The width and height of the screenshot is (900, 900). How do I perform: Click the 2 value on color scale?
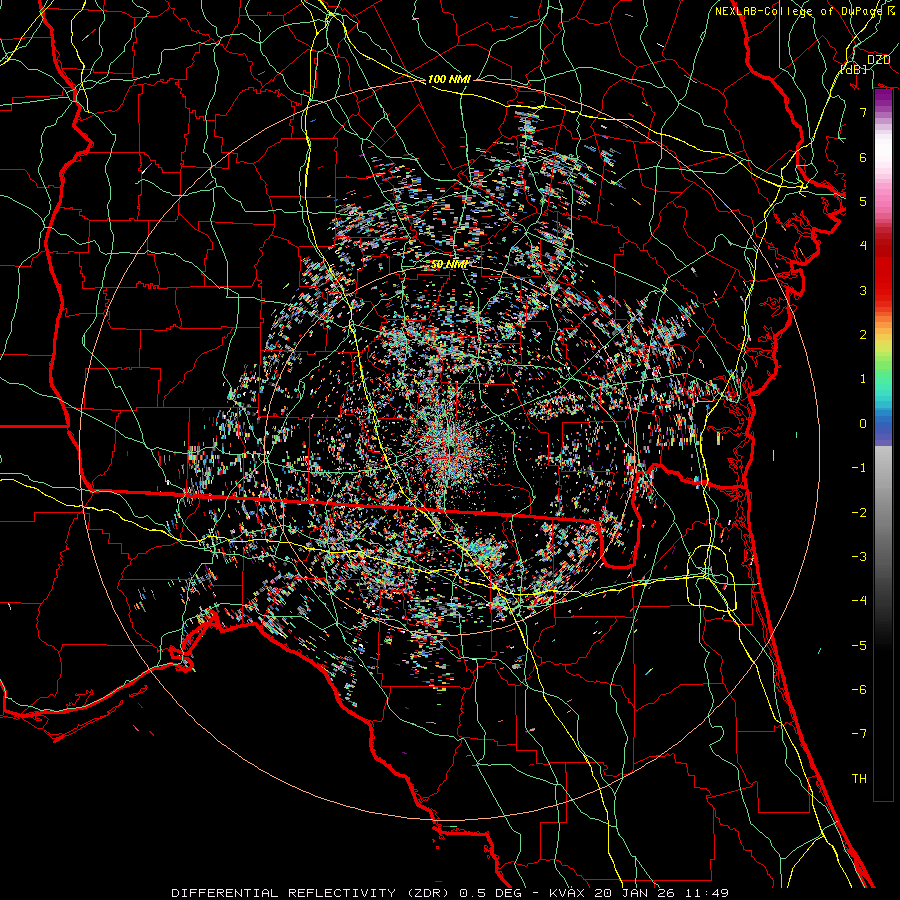(x=863, y=335)
